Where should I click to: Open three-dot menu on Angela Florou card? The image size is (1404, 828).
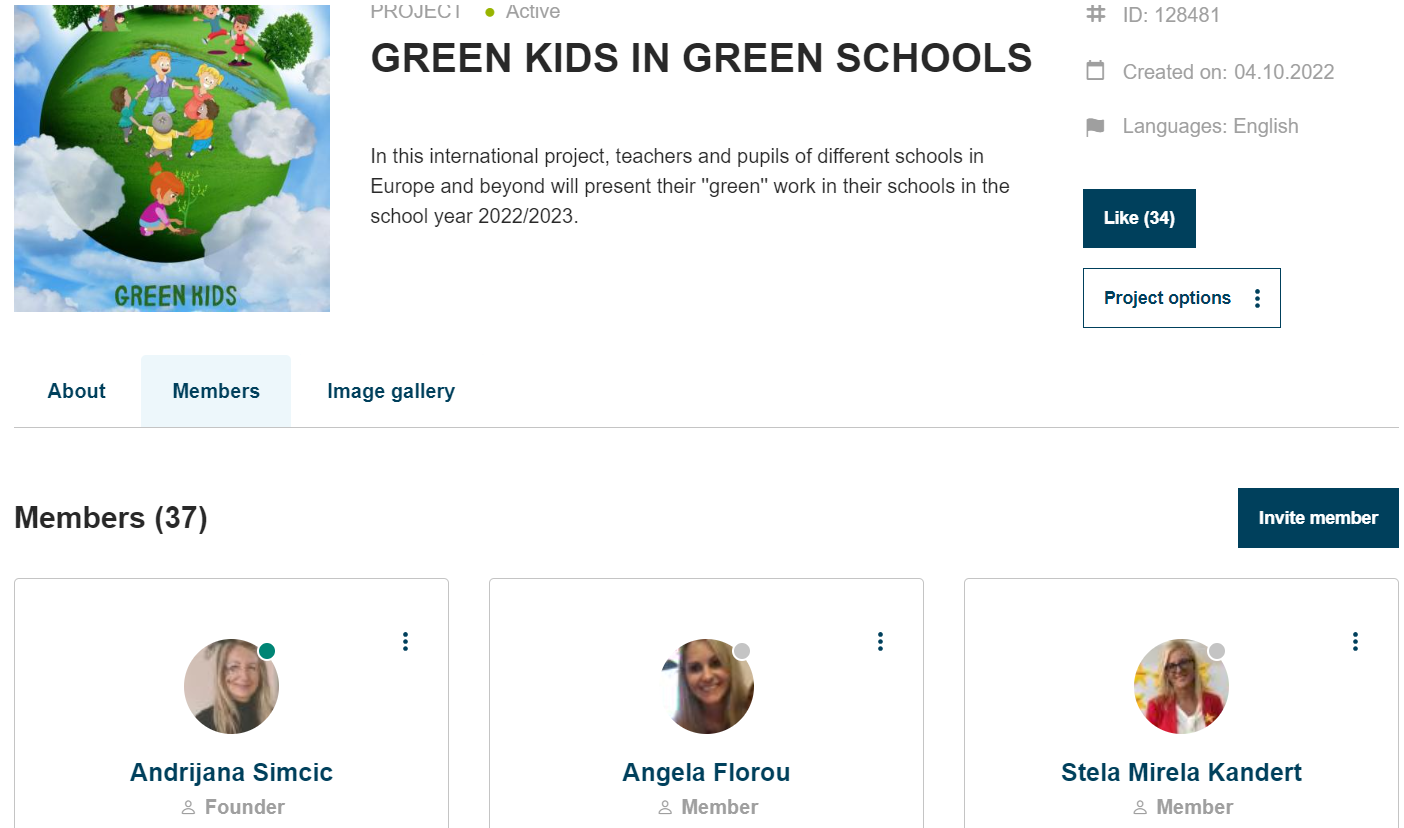pyautogui.click(x=880, y=641)
